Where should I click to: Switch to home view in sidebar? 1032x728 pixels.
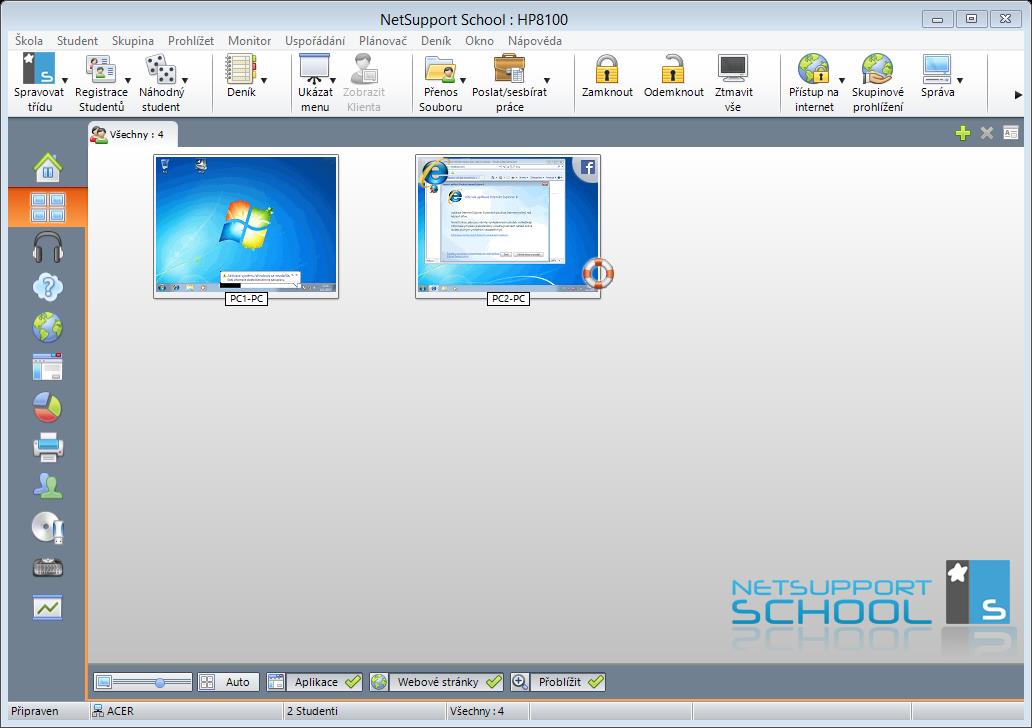(x=48, y=167)
